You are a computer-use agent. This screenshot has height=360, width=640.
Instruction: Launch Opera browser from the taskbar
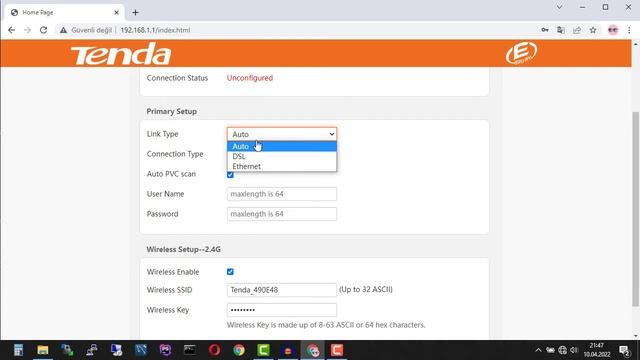214,350
